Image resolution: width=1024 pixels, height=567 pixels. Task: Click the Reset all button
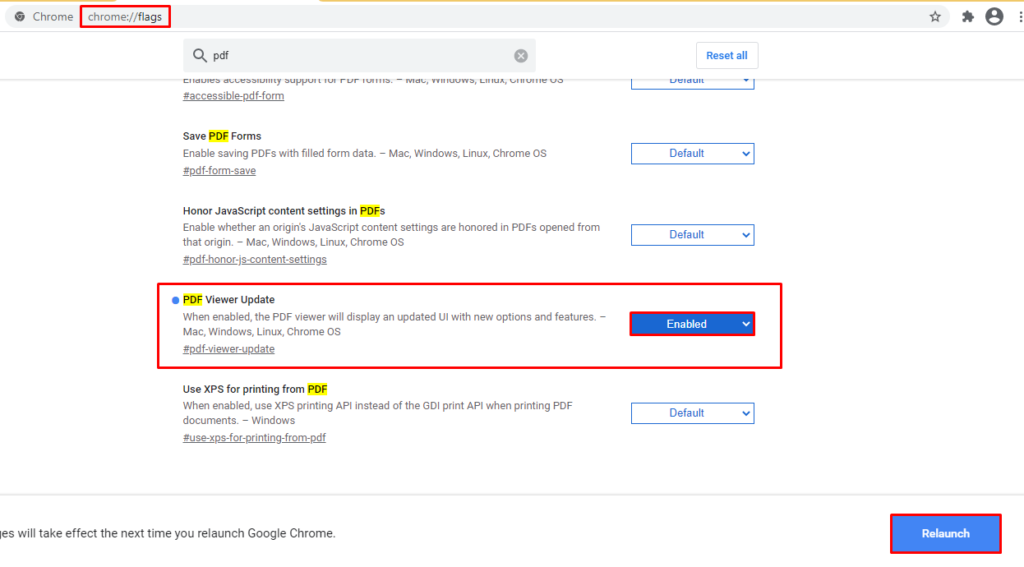click(x=726, y=56)
